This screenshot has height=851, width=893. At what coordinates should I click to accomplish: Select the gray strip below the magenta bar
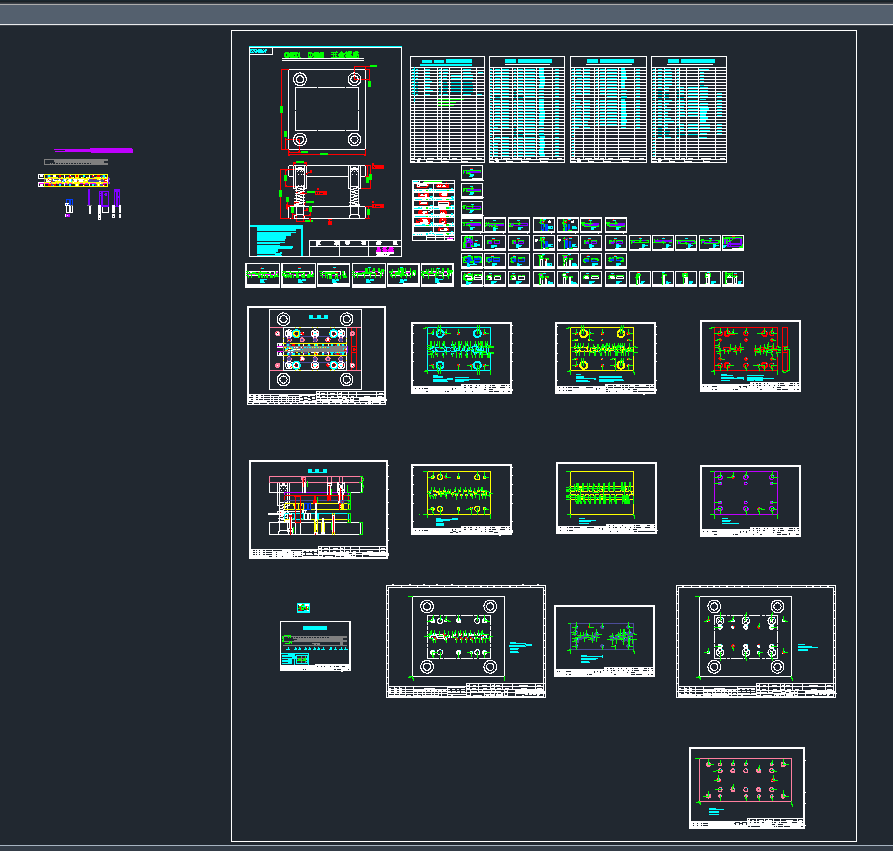pos(77,161)
